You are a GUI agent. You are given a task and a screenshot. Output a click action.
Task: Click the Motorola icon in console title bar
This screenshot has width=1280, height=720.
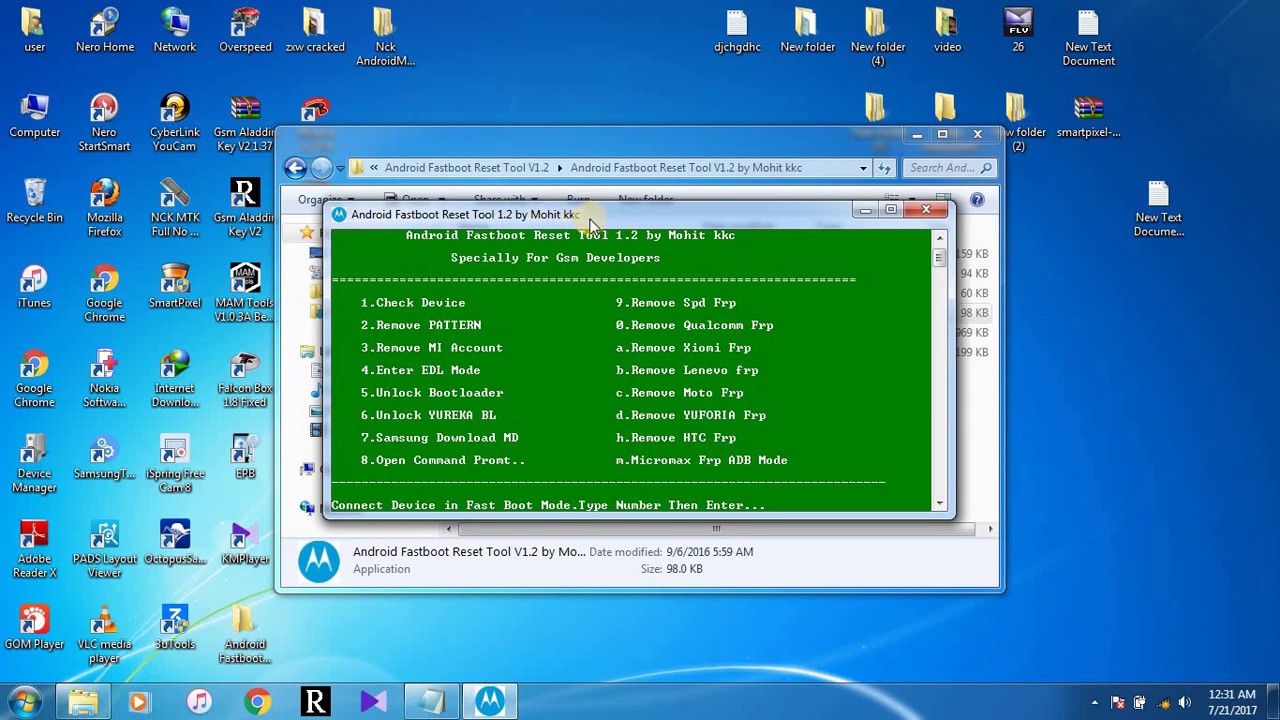tap(339, 214)
